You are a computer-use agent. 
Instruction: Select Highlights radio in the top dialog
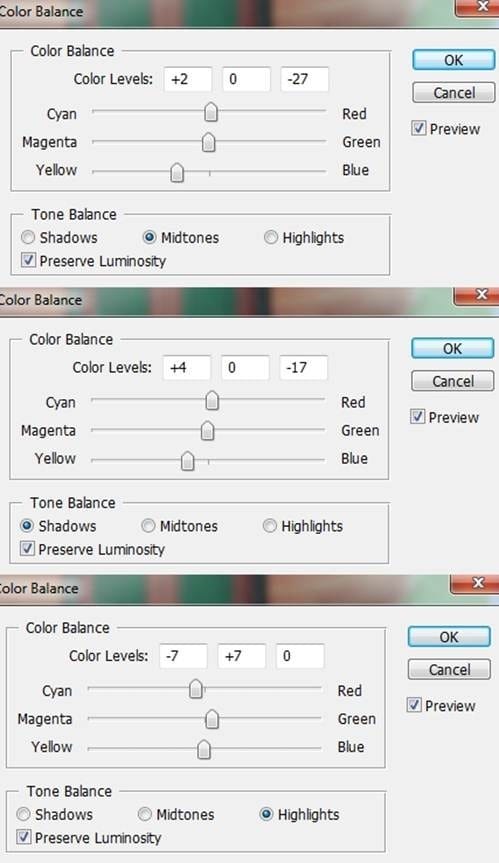coord(270,237)
